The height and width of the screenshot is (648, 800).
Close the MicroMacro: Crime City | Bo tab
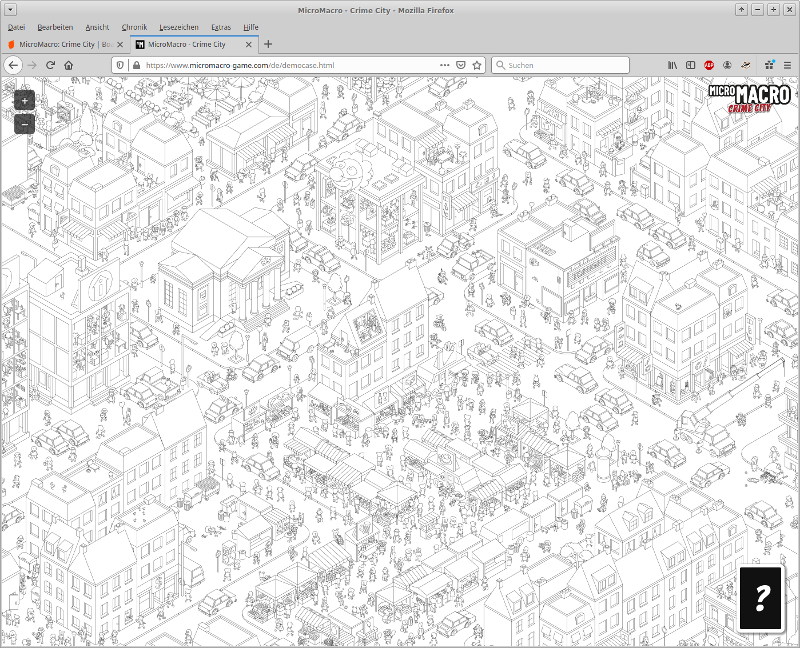click(x=120, y=44)
